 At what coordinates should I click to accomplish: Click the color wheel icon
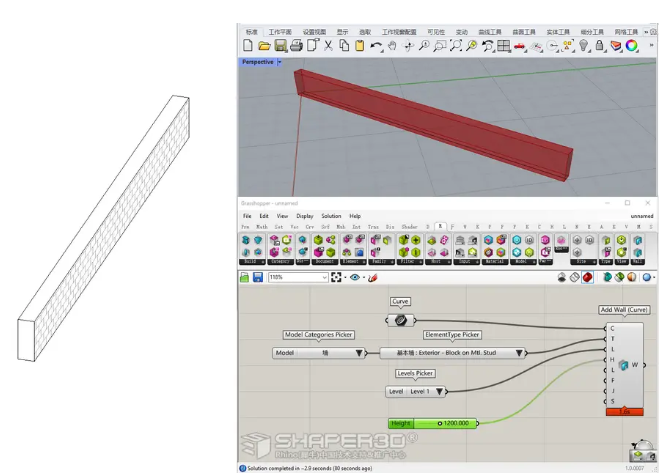point(632,45)
